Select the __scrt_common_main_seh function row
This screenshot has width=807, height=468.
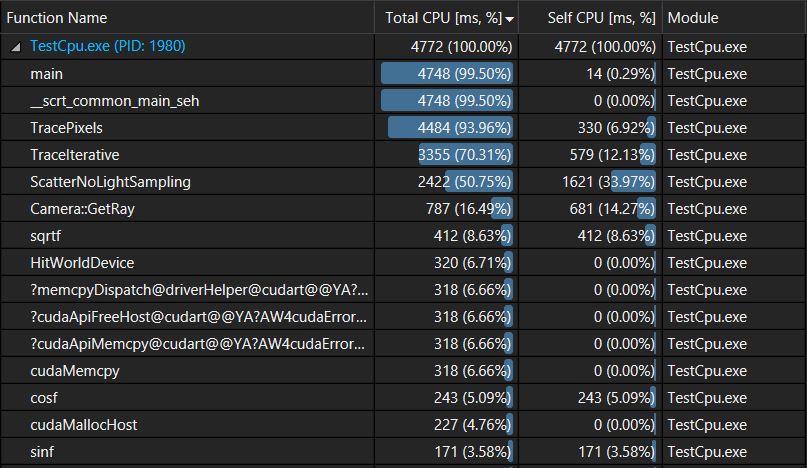pos(404,101)
